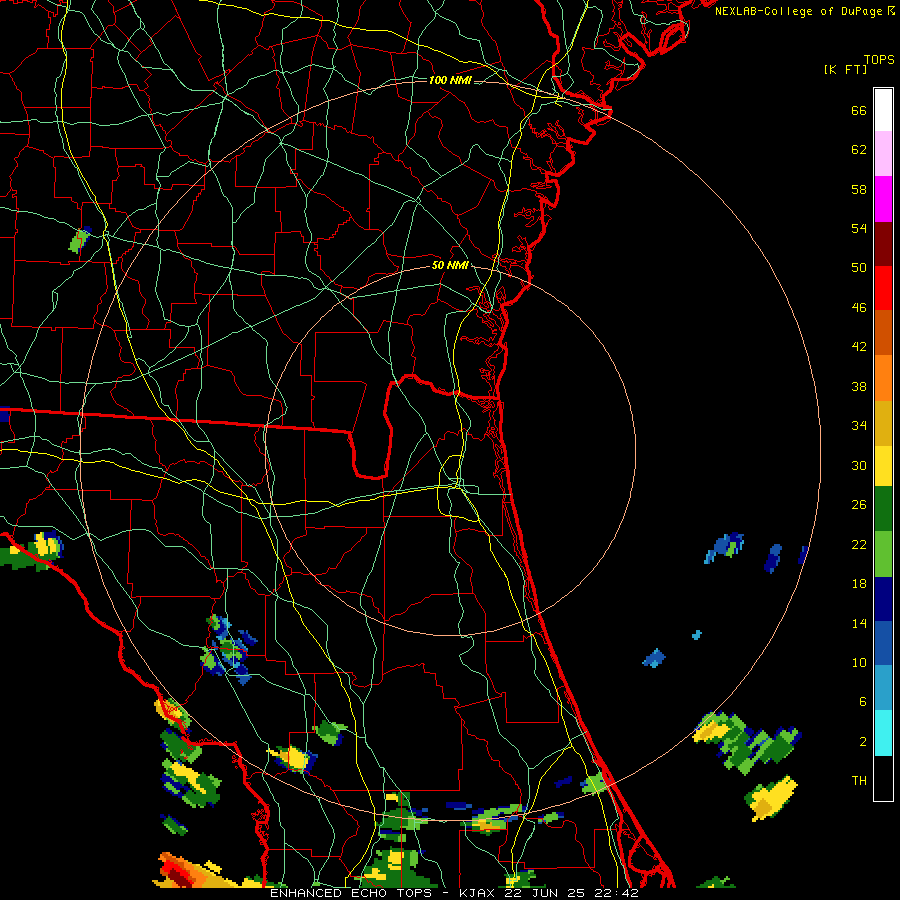Click the "TOPS" legend title
The width and height of the screenshot is (900, 900).
(x=879, y=60)
